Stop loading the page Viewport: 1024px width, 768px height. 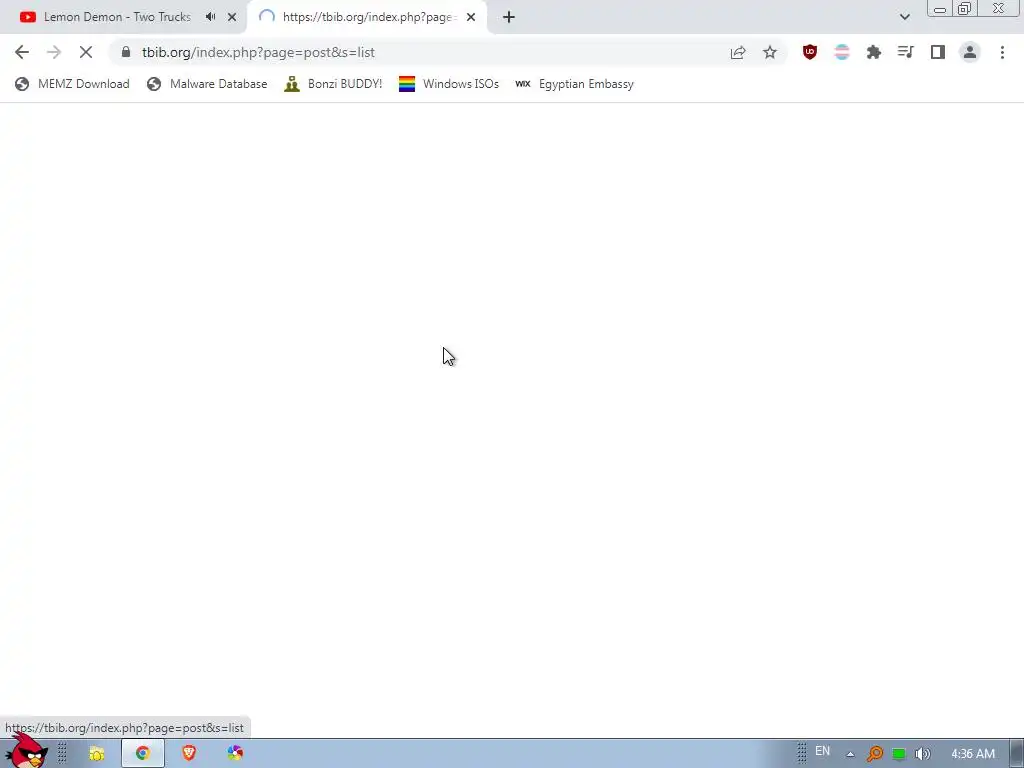tap(86, 52)
